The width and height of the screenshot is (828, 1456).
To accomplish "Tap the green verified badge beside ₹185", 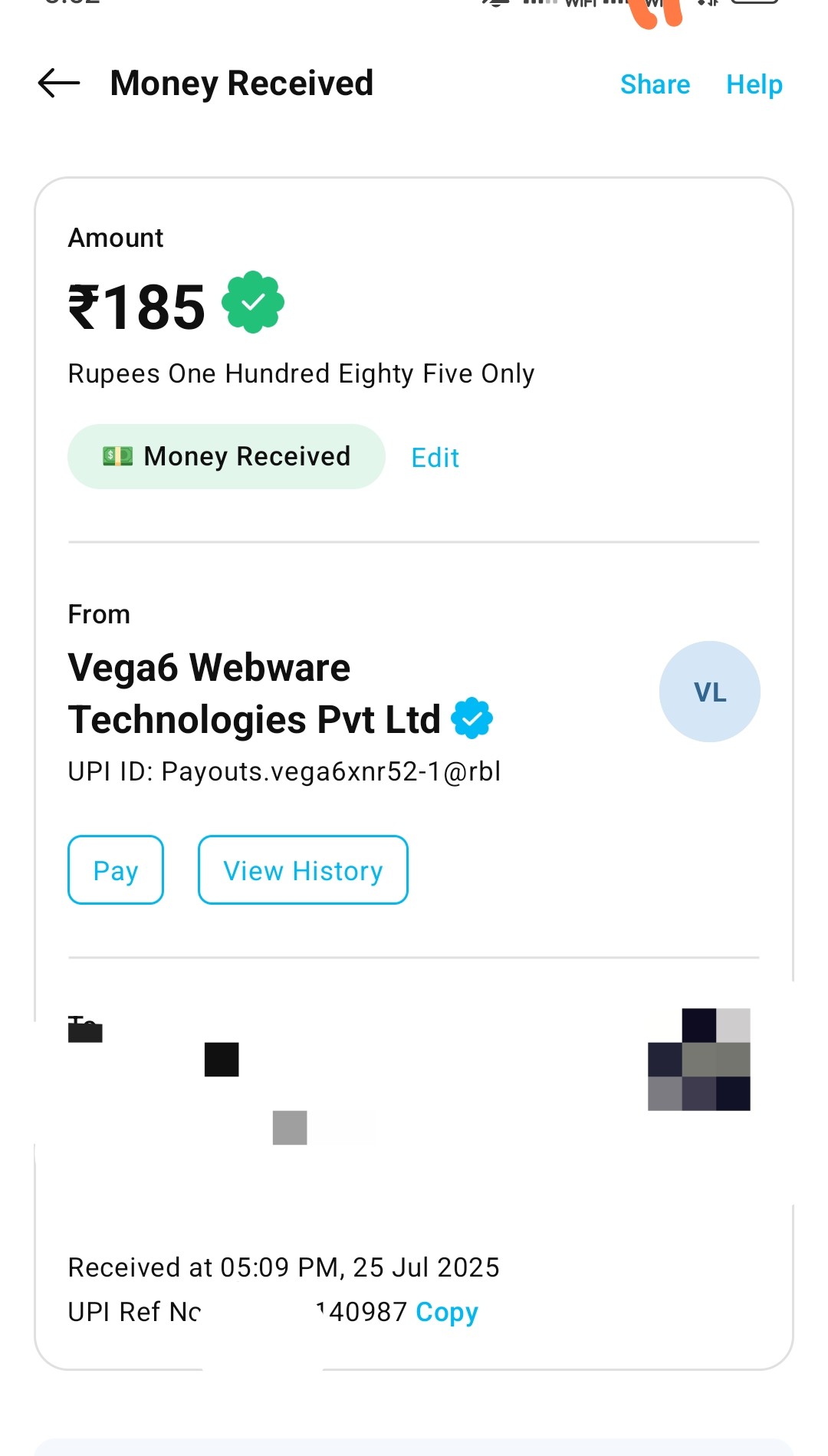I will [253, 302].
